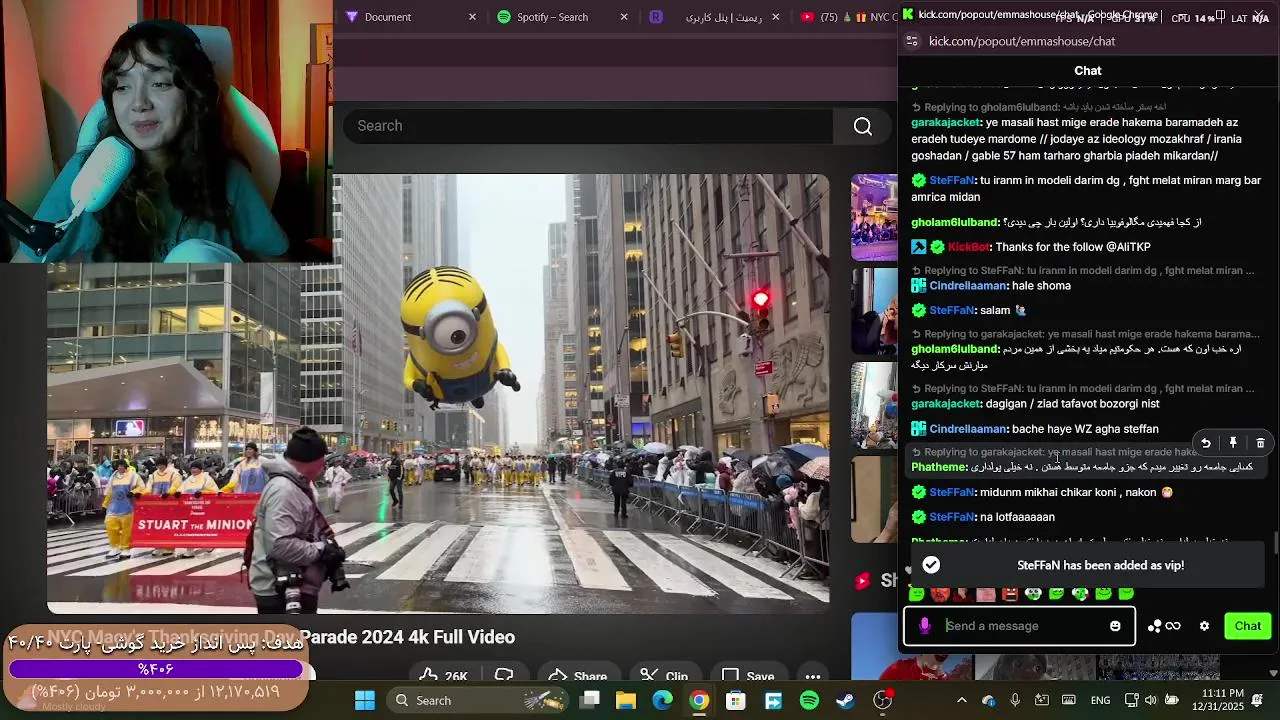
Task: Open first recommended video thumbnail
Action: tap(874, 218)
